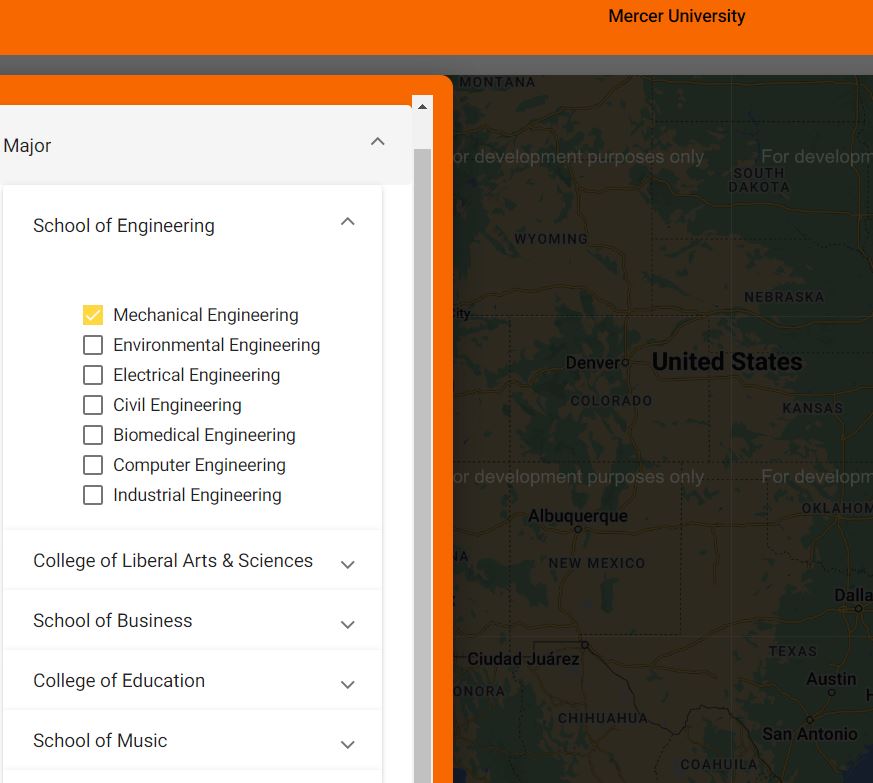Expand the School of Business chevron

[x=347, y=624]
